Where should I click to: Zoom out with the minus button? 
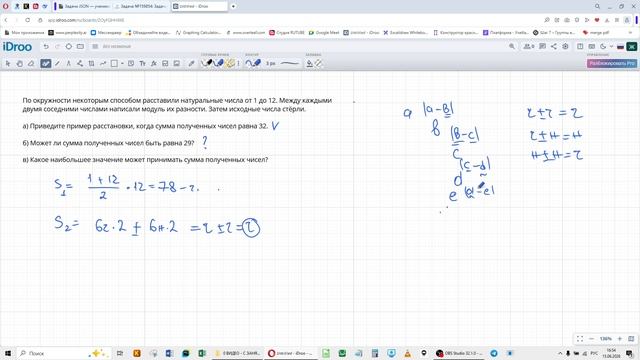[x=591, y=339]
